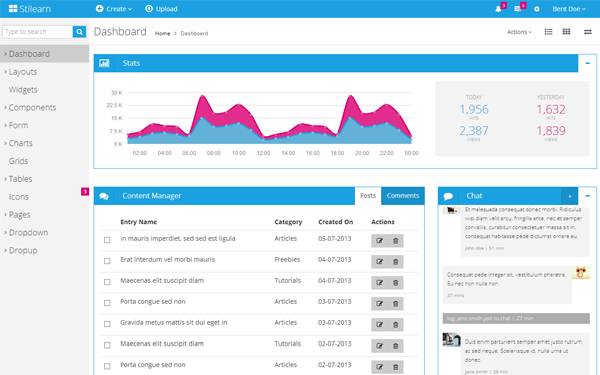The height and width of the screenshot is (375, 600).
Task: Delete the Tutorials entry dated 04-07-2013
Action: click(x=396, y=283)
